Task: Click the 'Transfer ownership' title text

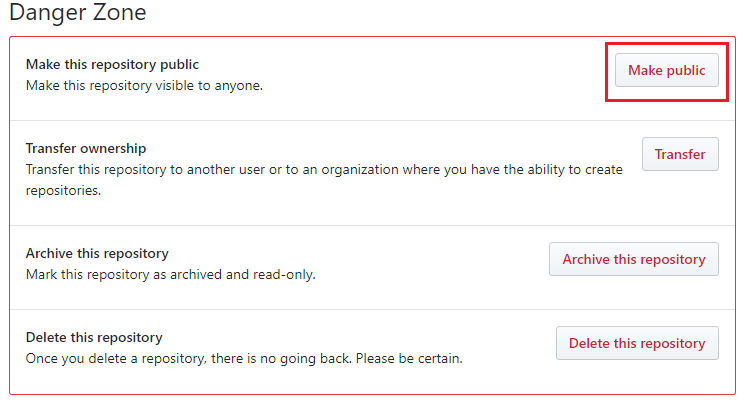Action: tap(86, 148)
